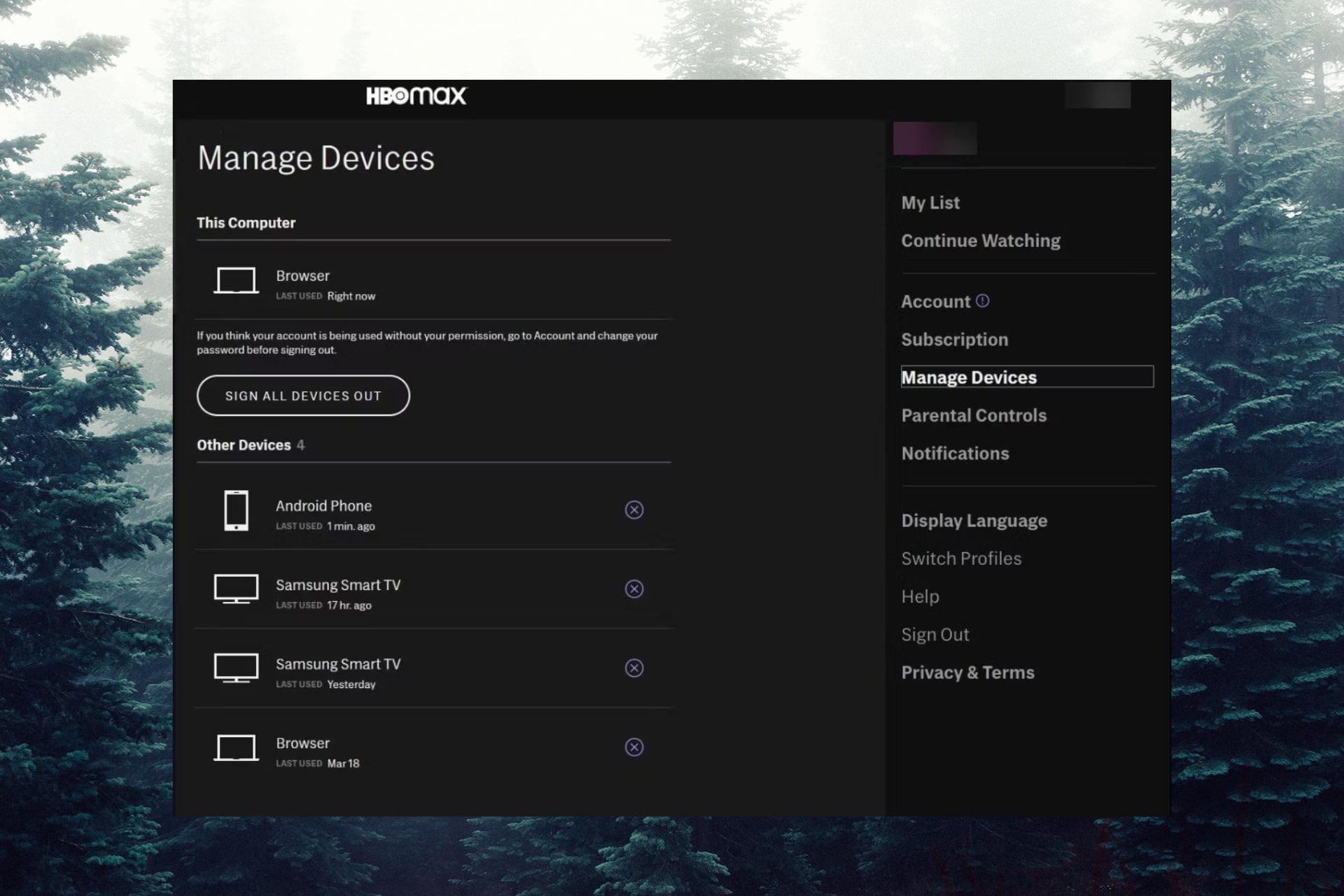Remove Samsung Smart TV used 17 hr. ago
Screen dimensions: 1344x896
pyautogui.click(x=633, y=589)
